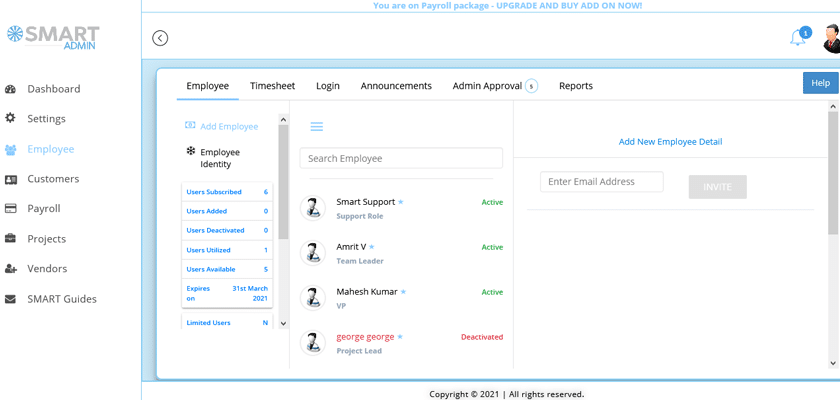
Task: Focus the Enter Email Address field
Action: coord(602,182)
